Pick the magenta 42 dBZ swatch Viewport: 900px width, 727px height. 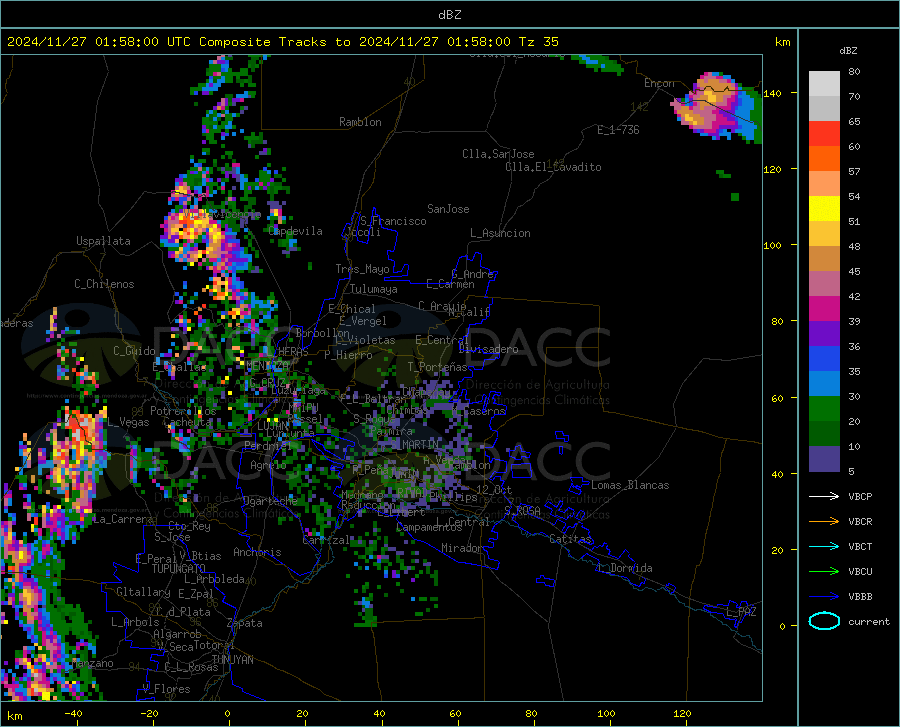pyautogui.click(x=824, y=309)
